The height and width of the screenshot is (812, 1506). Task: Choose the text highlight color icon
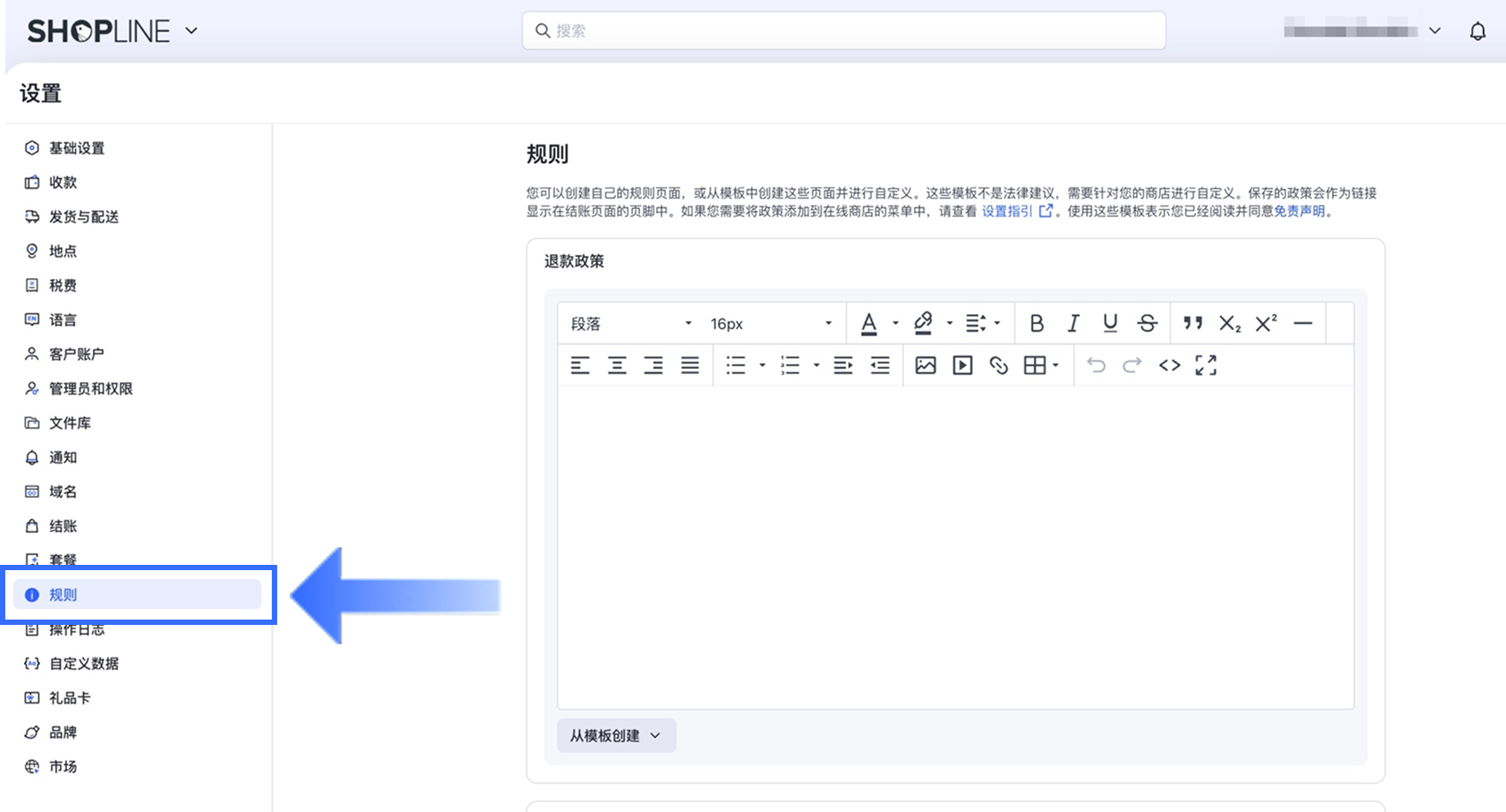923,324
